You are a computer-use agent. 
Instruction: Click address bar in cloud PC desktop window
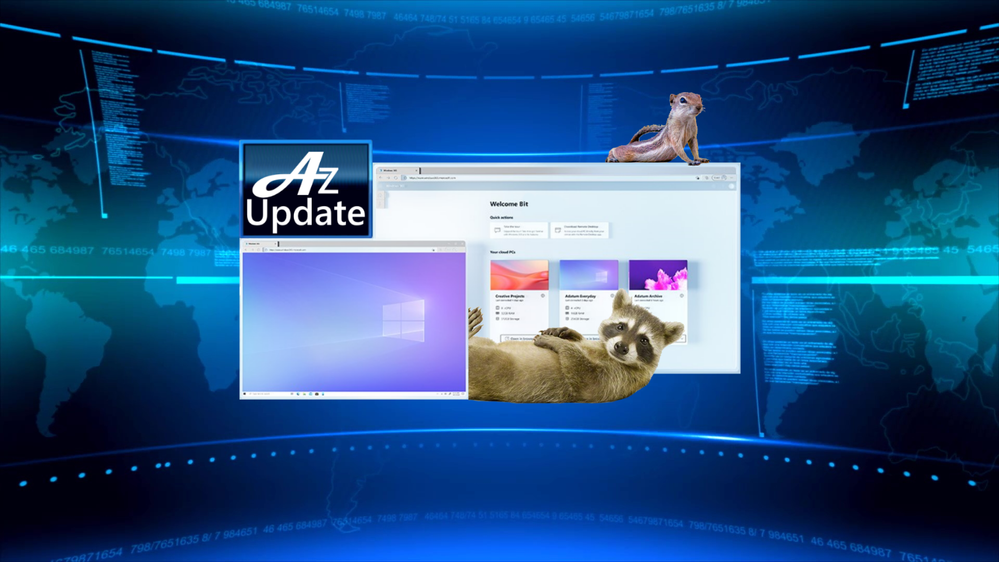[349, 250]
